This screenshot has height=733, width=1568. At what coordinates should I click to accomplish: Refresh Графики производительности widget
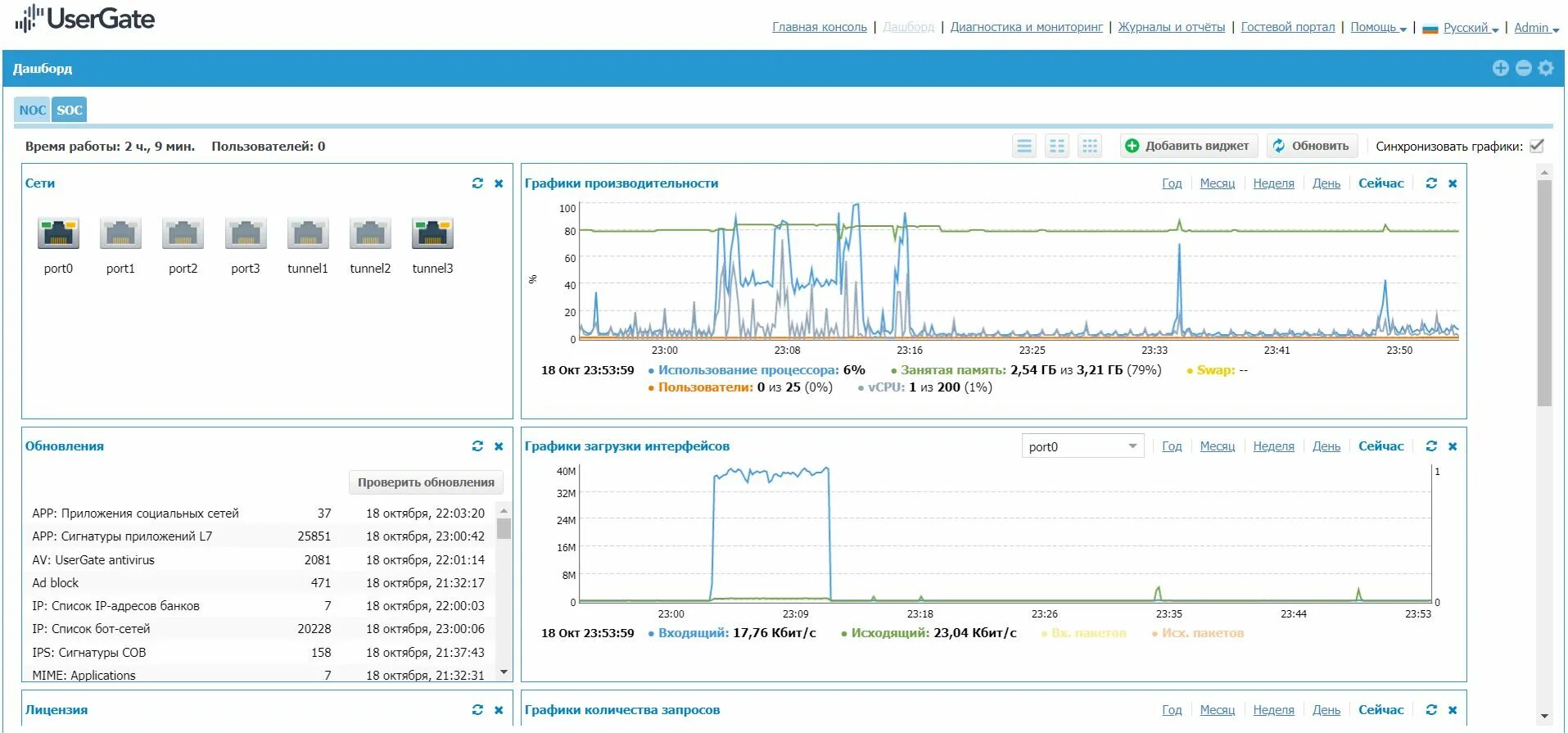pos(1431,183)
